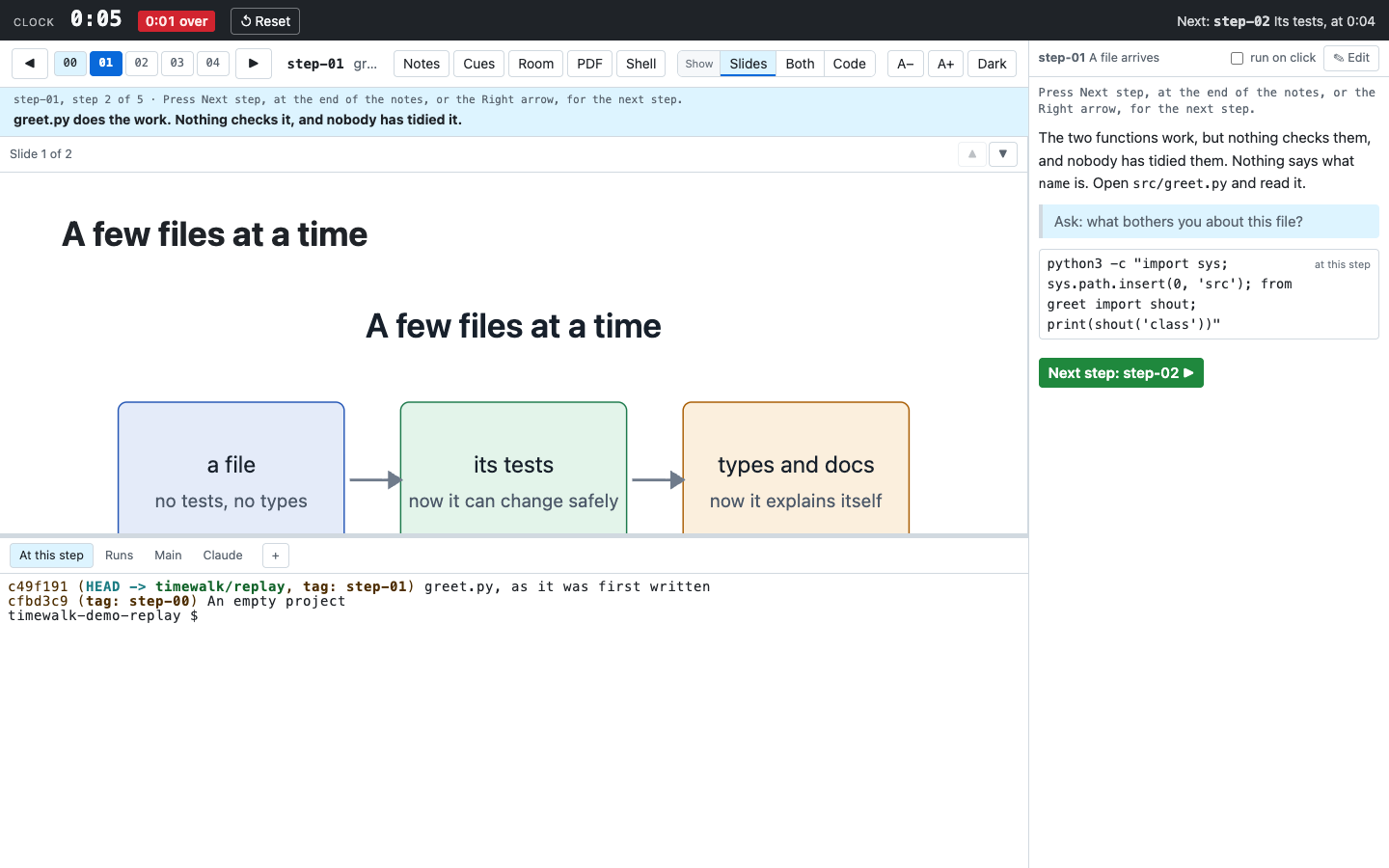Screen dimensions: 1389x868
Task: Reset the clock timer
Action: (x=265, y=21)
